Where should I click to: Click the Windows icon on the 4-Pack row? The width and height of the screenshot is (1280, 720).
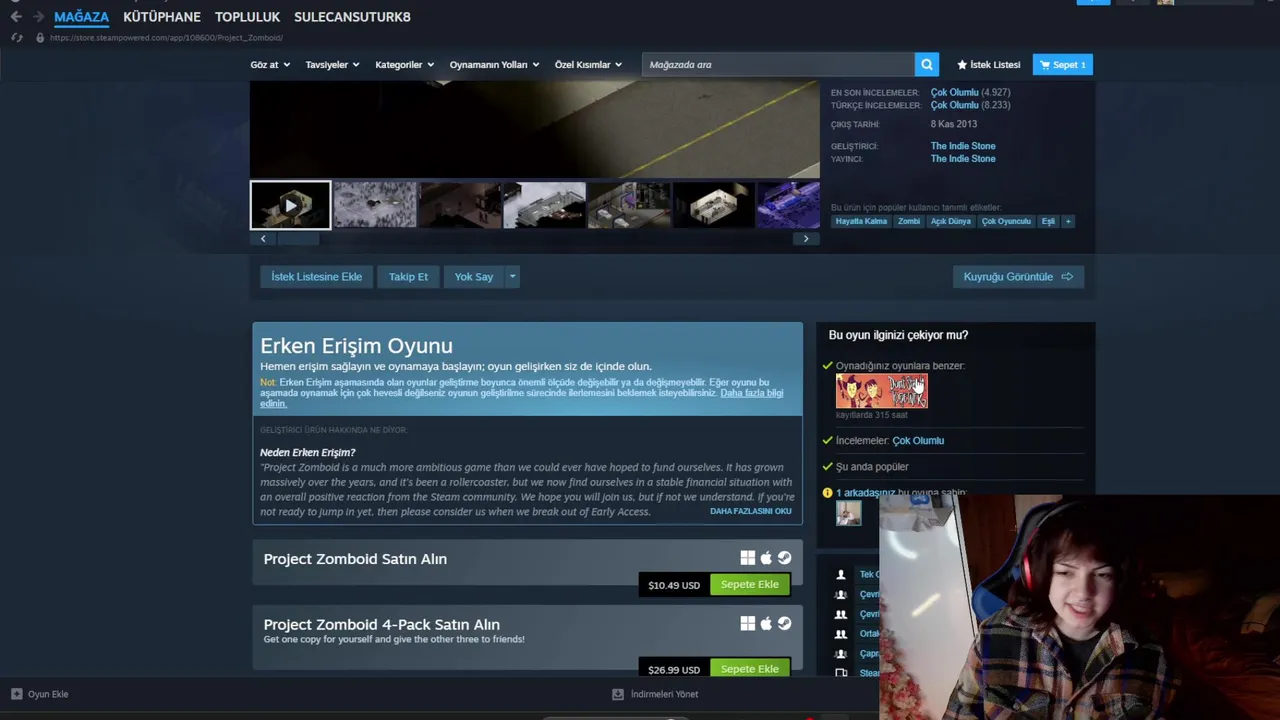(x=747, y=623)
